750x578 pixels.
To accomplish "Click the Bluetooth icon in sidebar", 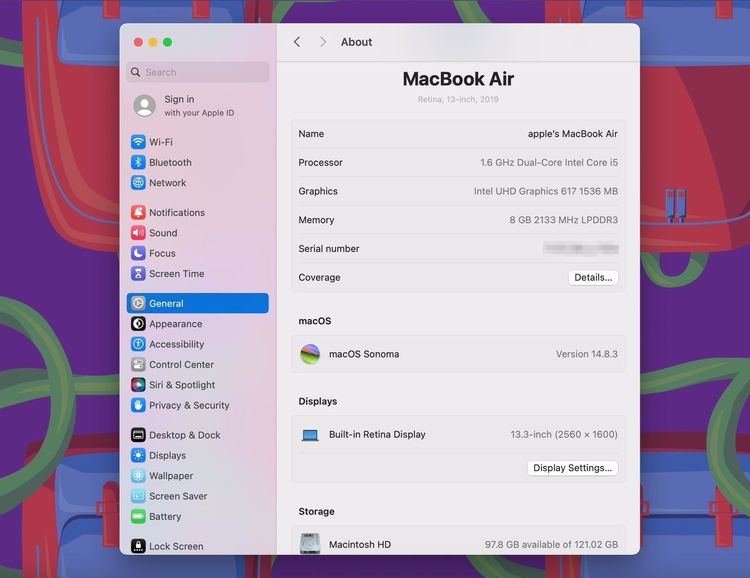I will click(x=138, y=162).
